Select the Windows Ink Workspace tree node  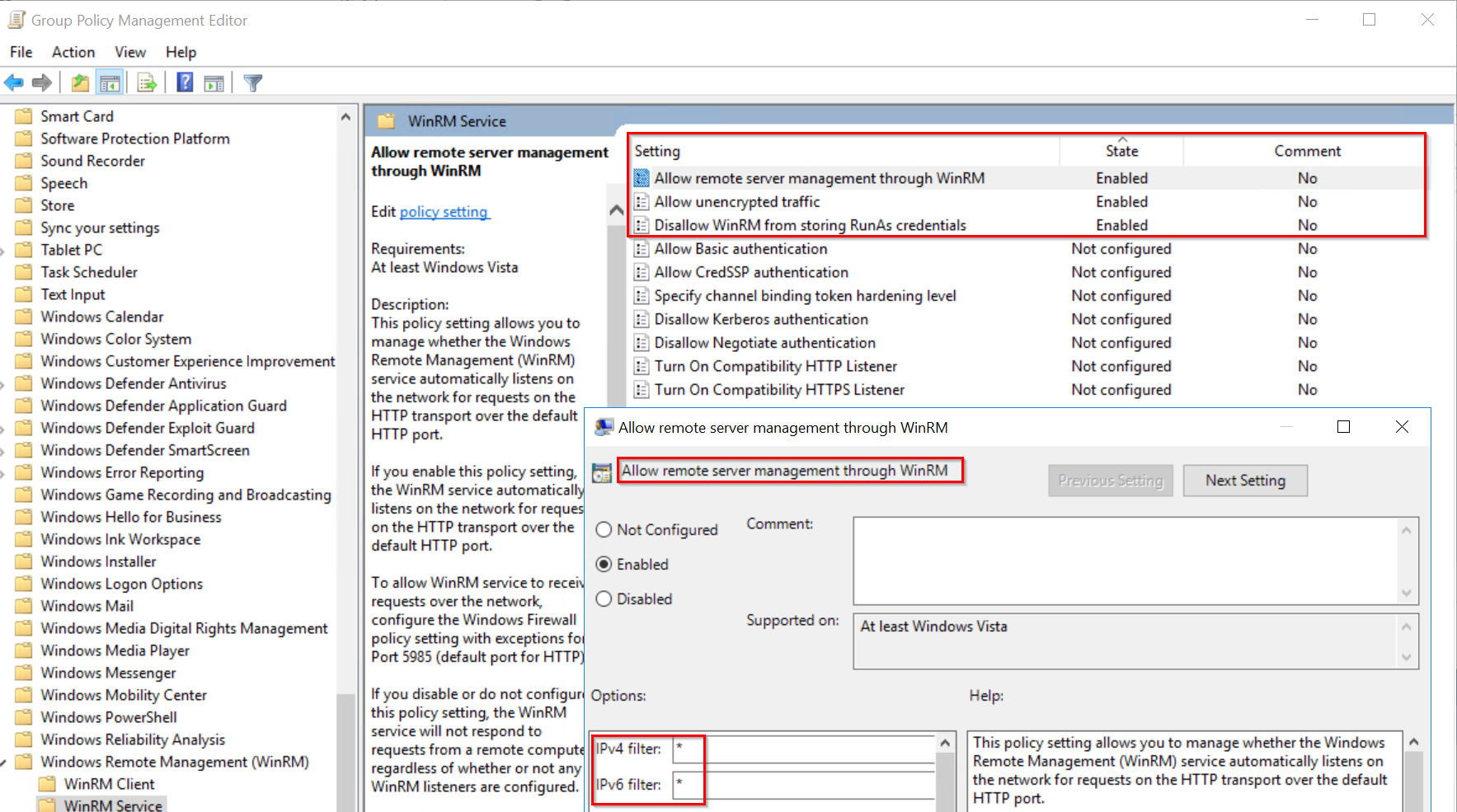coord(120,539)
